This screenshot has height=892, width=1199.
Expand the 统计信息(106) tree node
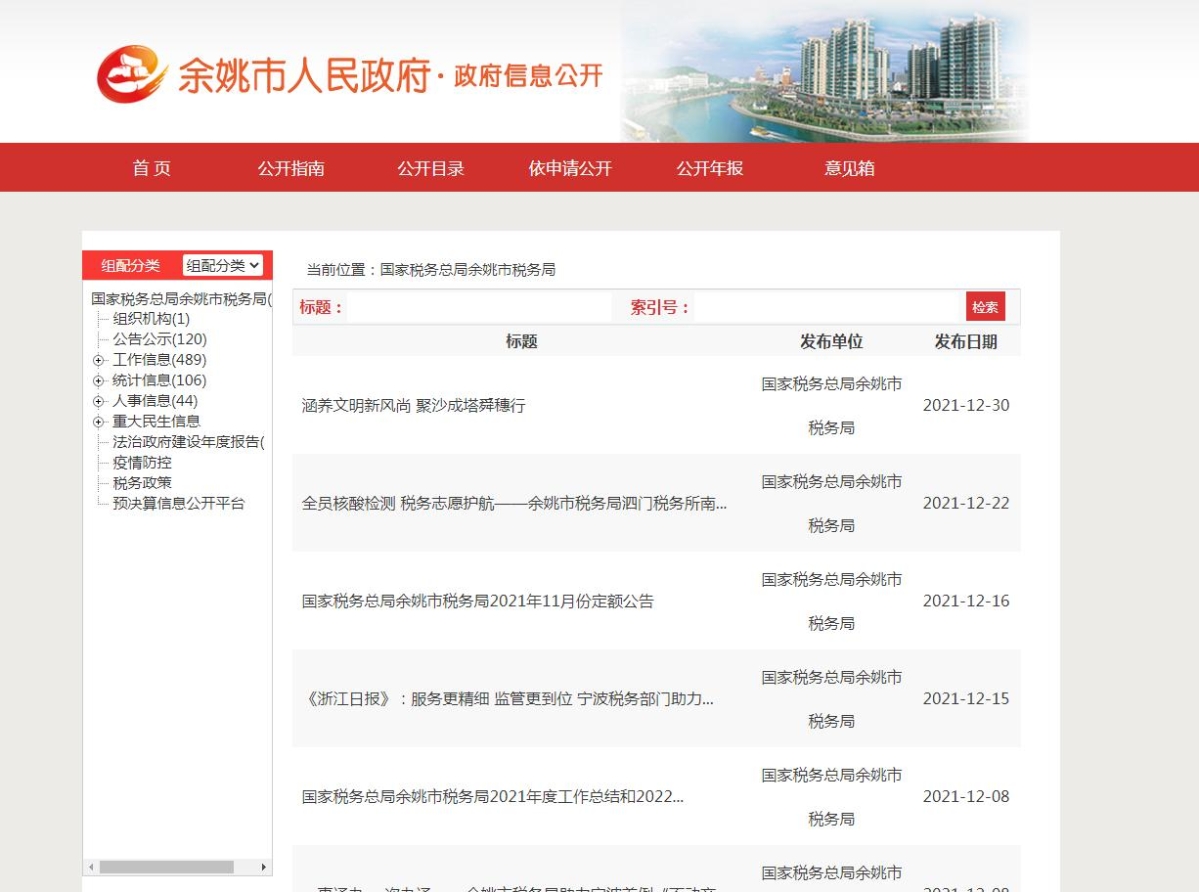pyautogui.click(x=98, y=381)
